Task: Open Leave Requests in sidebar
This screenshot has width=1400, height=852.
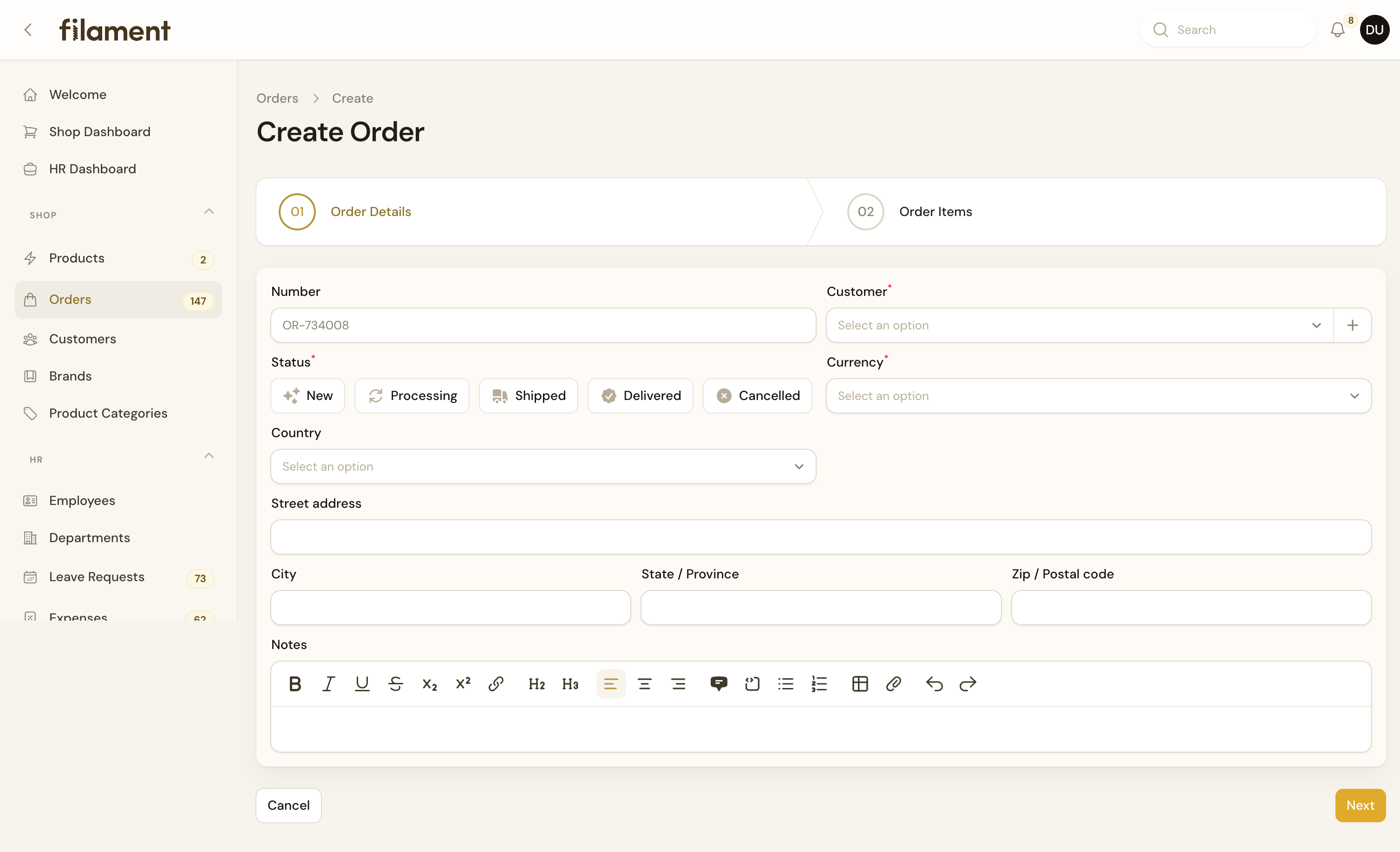Action: pos(118,577)
